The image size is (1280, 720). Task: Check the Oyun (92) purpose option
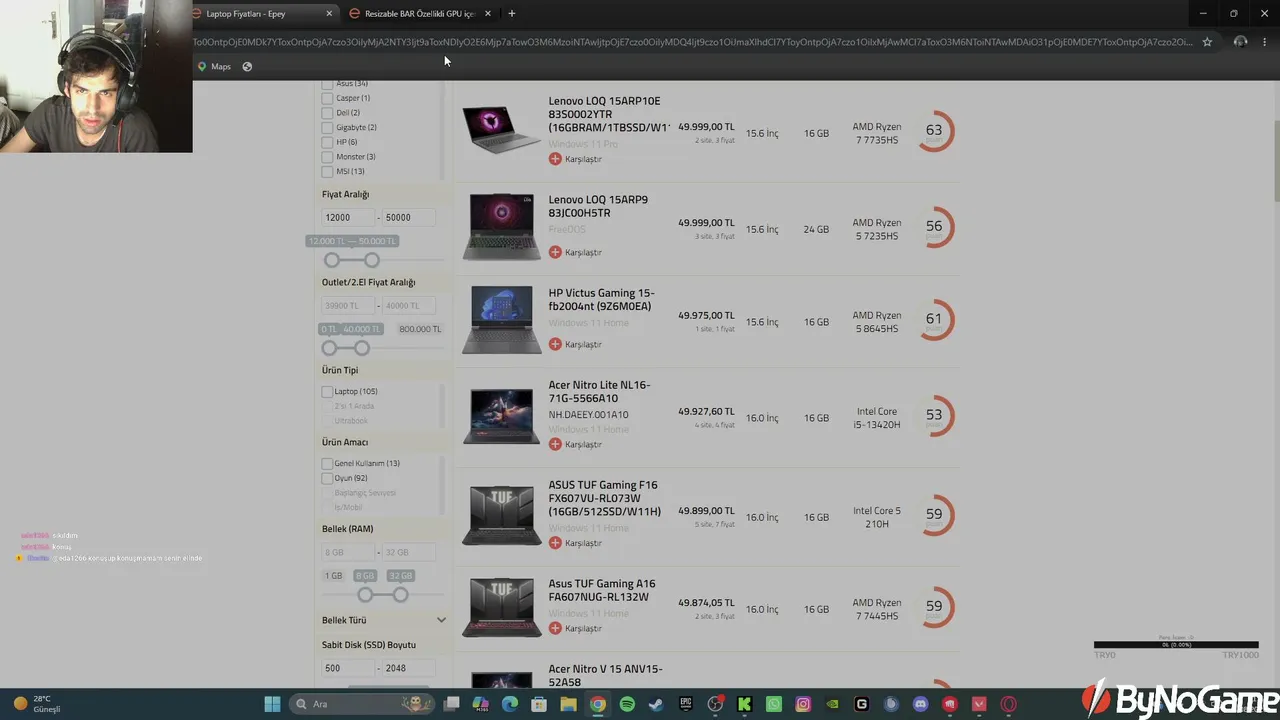(x=327, y=479)
